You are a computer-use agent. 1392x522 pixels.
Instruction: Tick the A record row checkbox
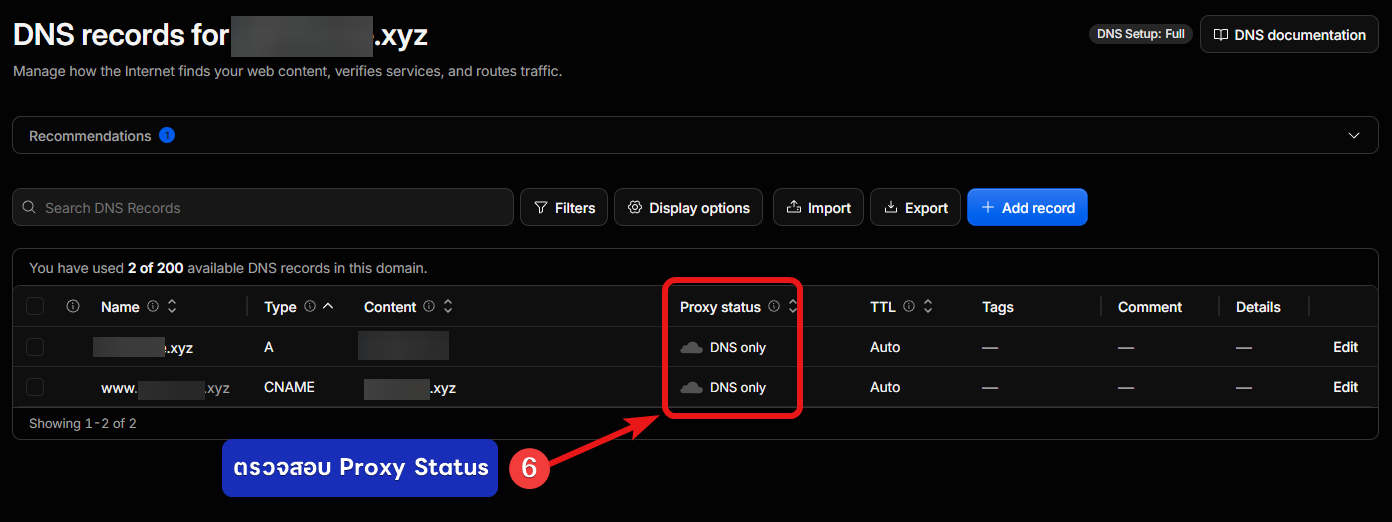[35, 347]
